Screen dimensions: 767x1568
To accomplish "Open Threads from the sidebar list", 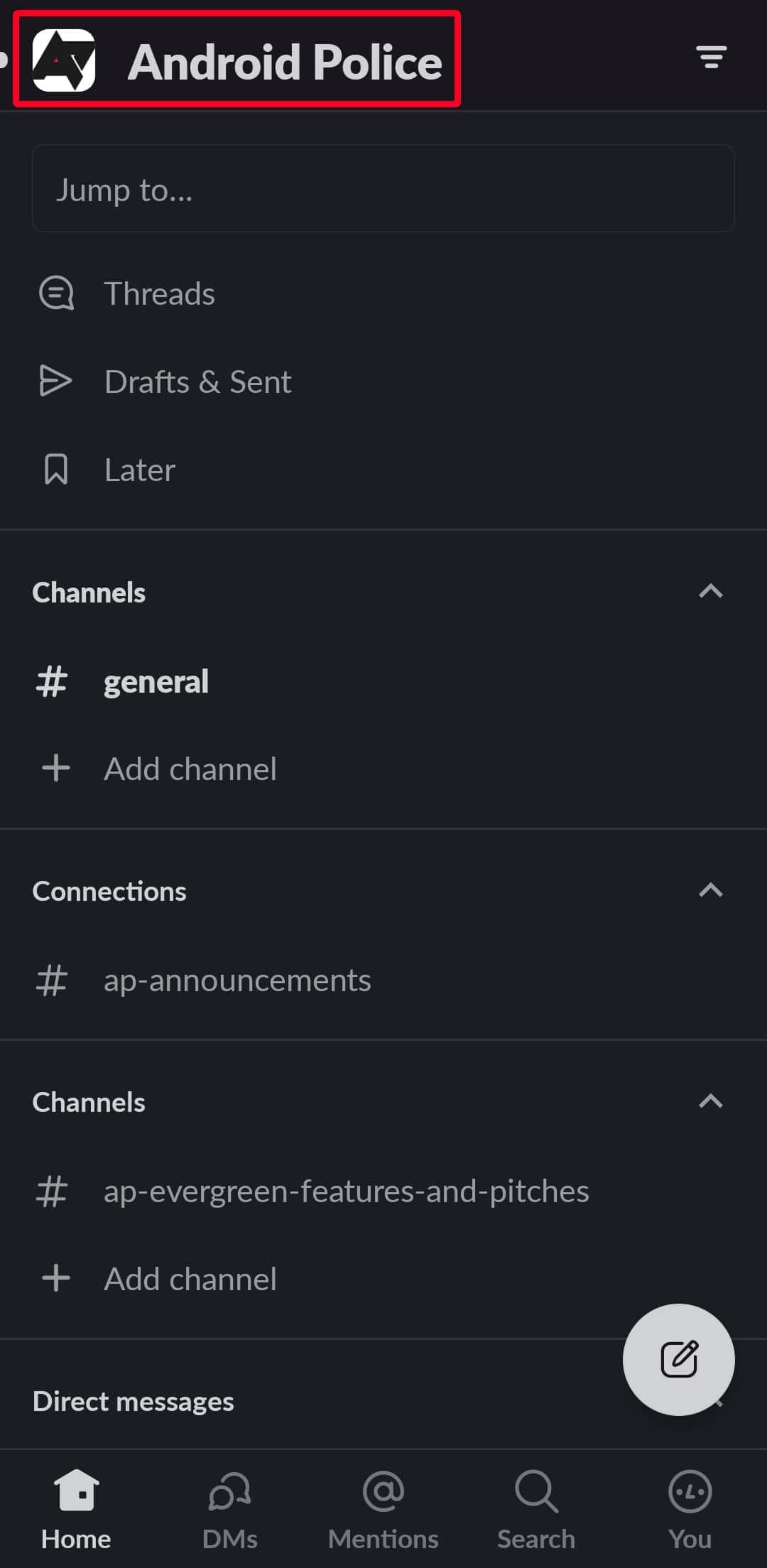I will click(159, 293).
